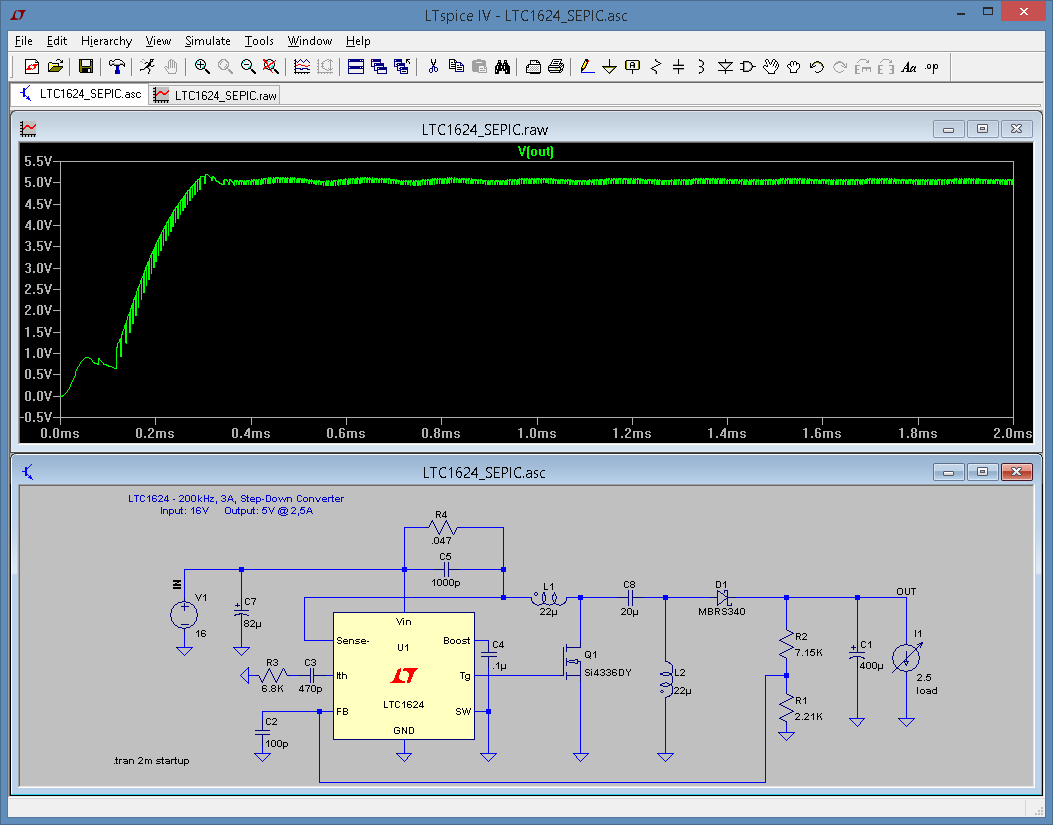Select the Move hand tool
The height and width of the screenshot is (825, 1053).
pyautogui.click(x=771, y=67)
